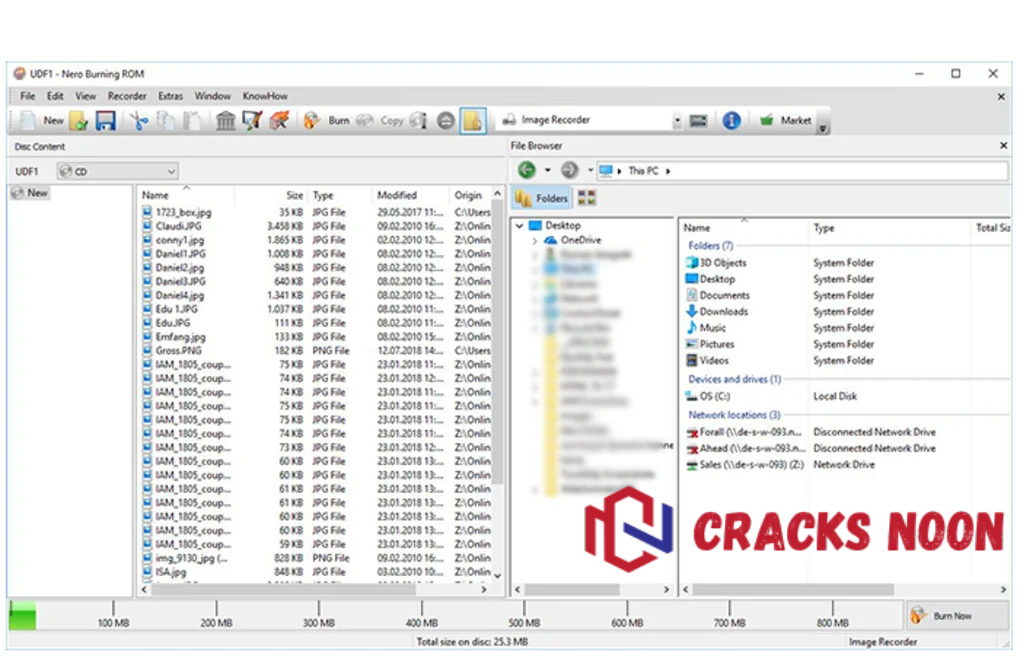Open the Extras menu
This screenshot has height=656, width=1020.
(x=170, y=96)
